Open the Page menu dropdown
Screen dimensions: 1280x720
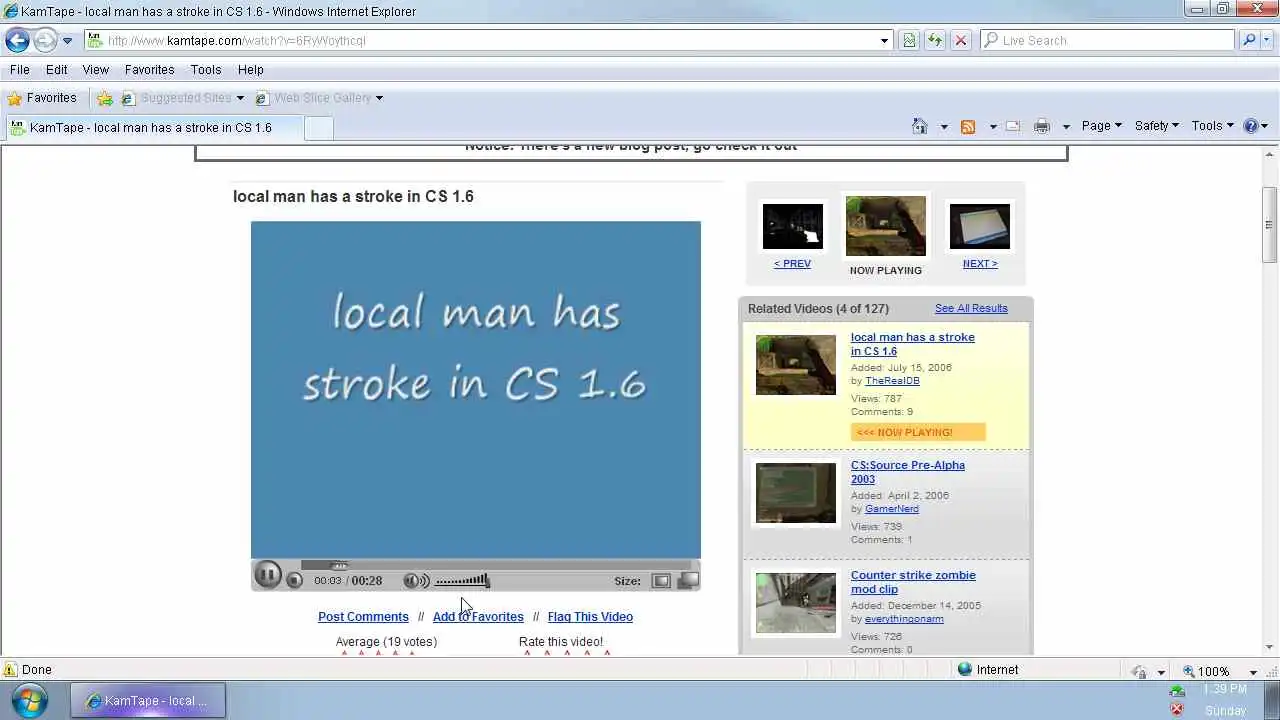tap(1101, 126)
